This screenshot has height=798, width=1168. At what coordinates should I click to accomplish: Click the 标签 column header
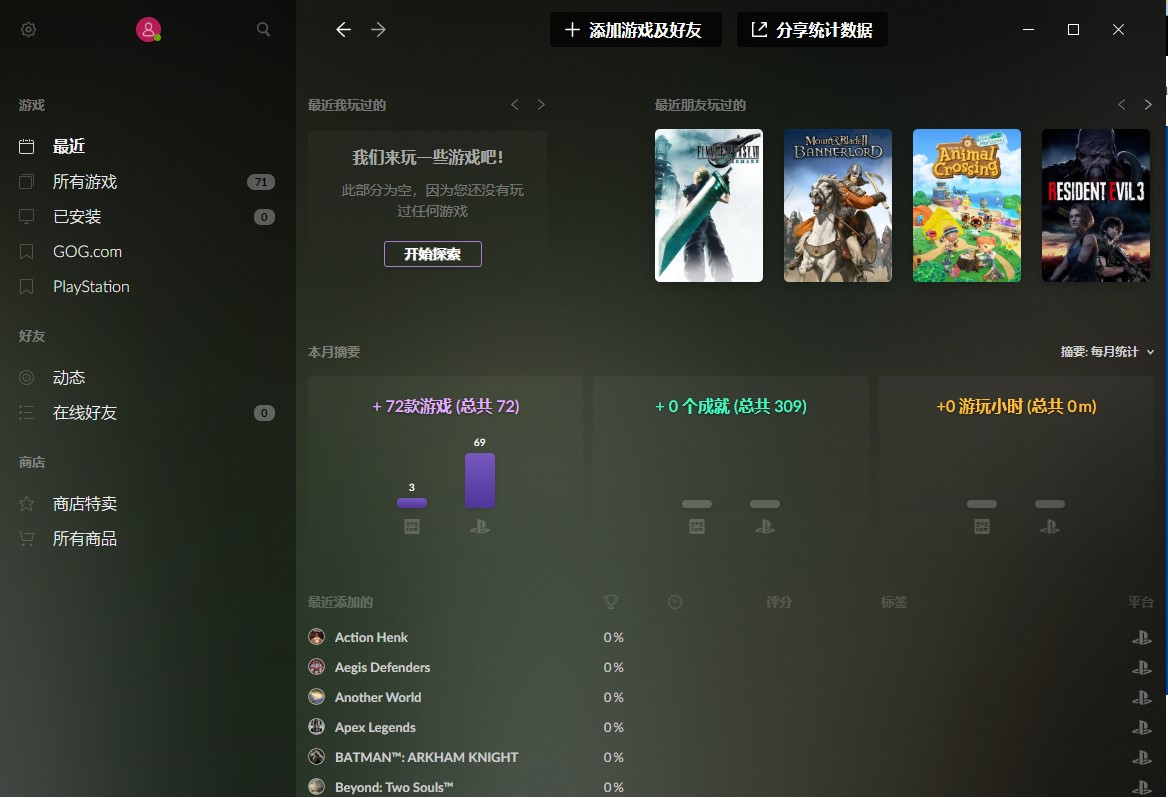893,602
